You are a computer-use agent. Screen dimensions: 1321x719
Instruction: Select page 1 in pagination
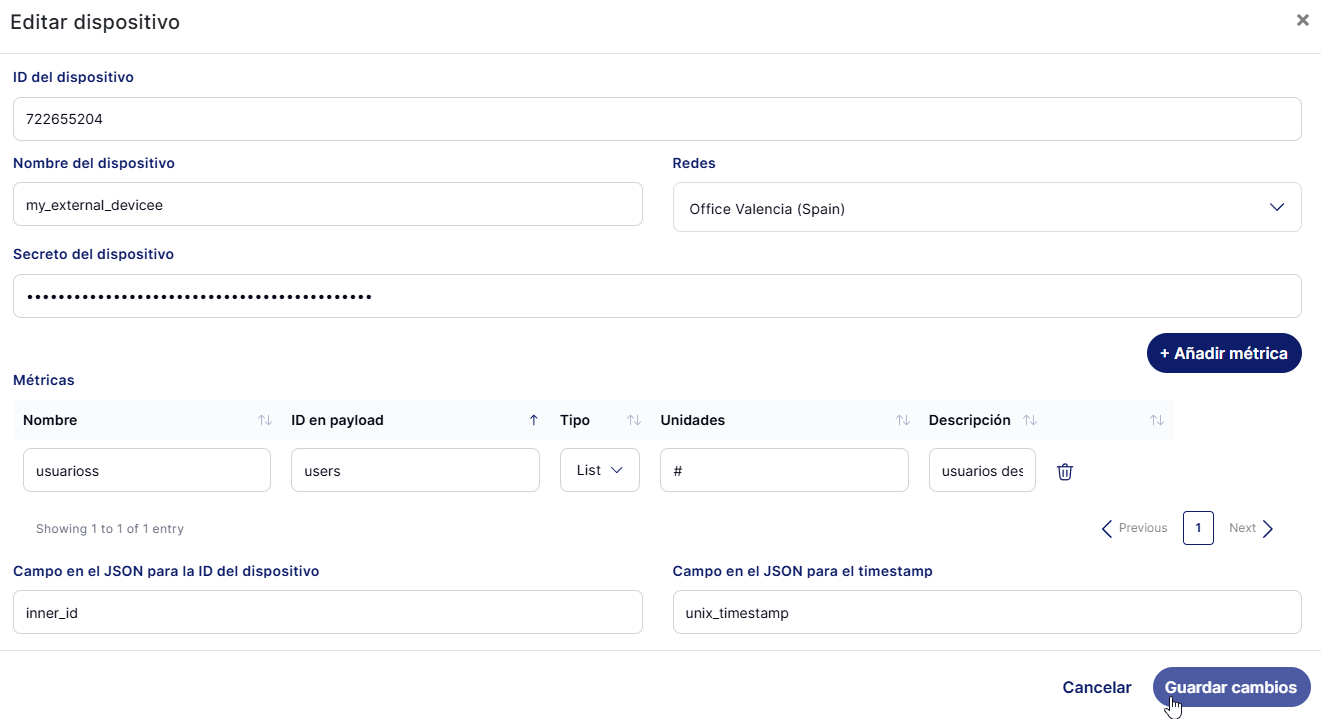[x=1198, y=528]
